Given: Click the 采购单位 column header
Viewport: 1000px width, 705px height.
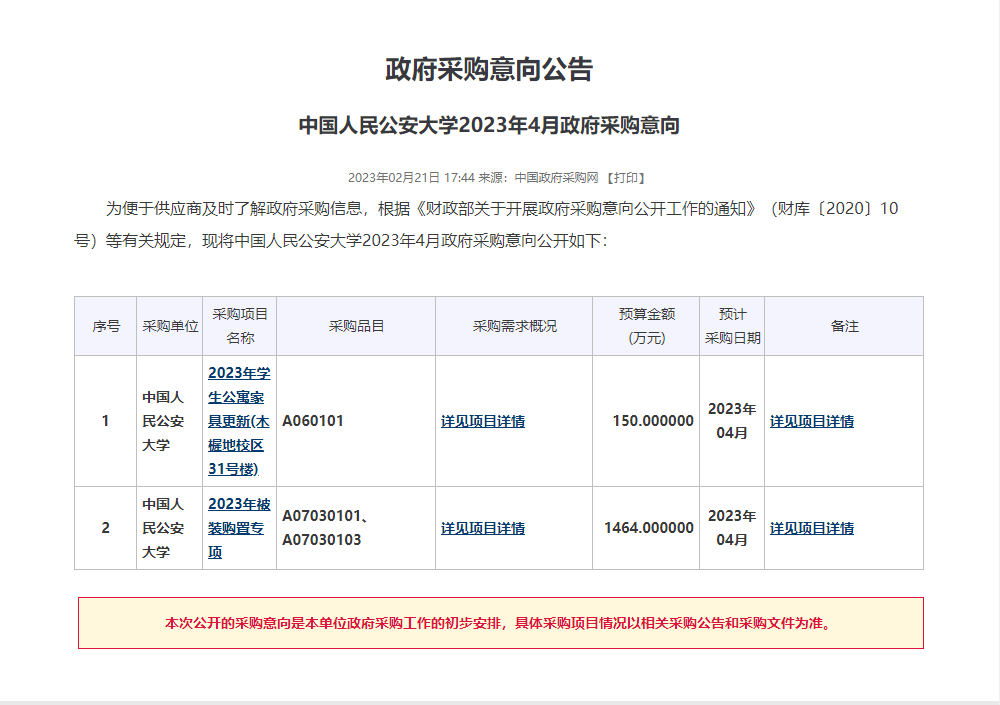Looking at the screenshot, I should tap(170, 326).
